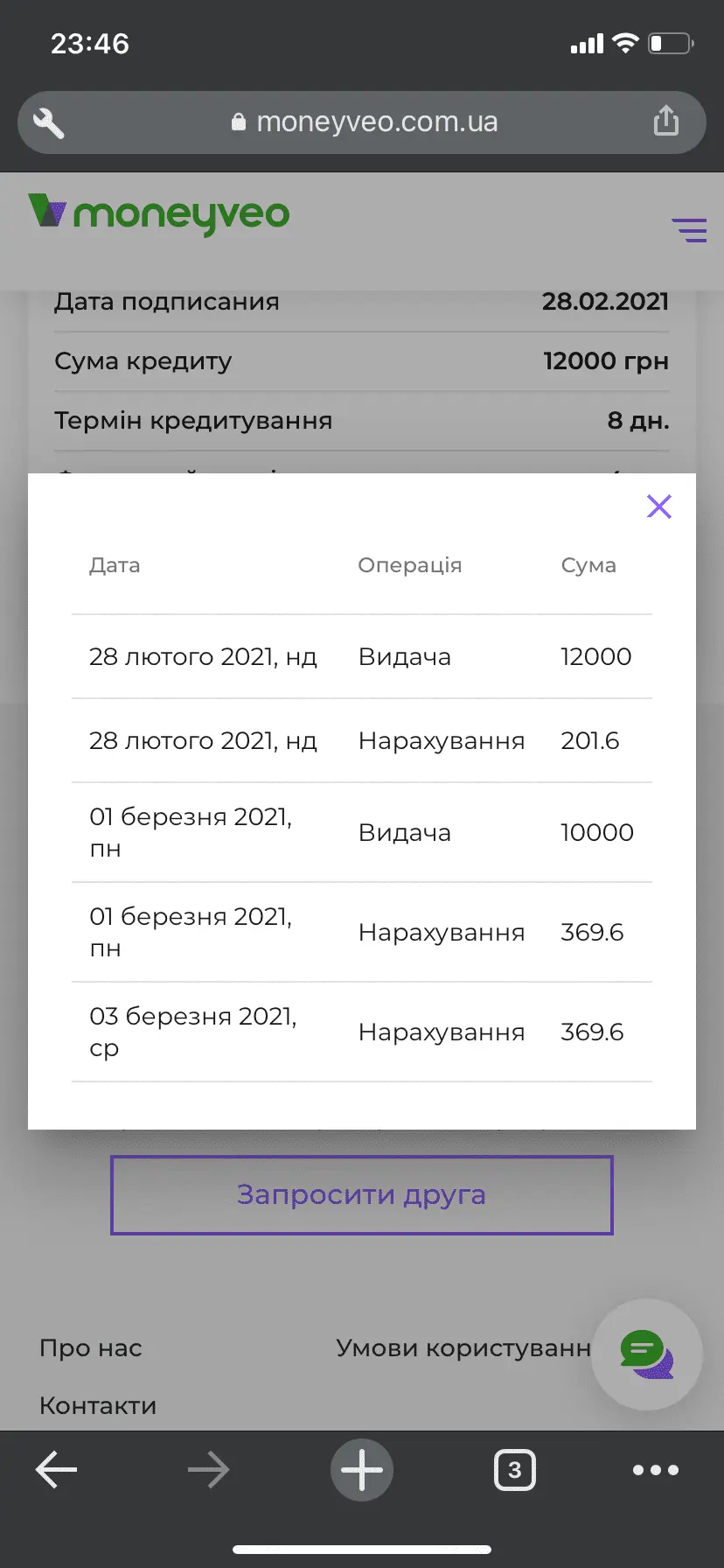Tap the "Операція" column header

point(409,565)
